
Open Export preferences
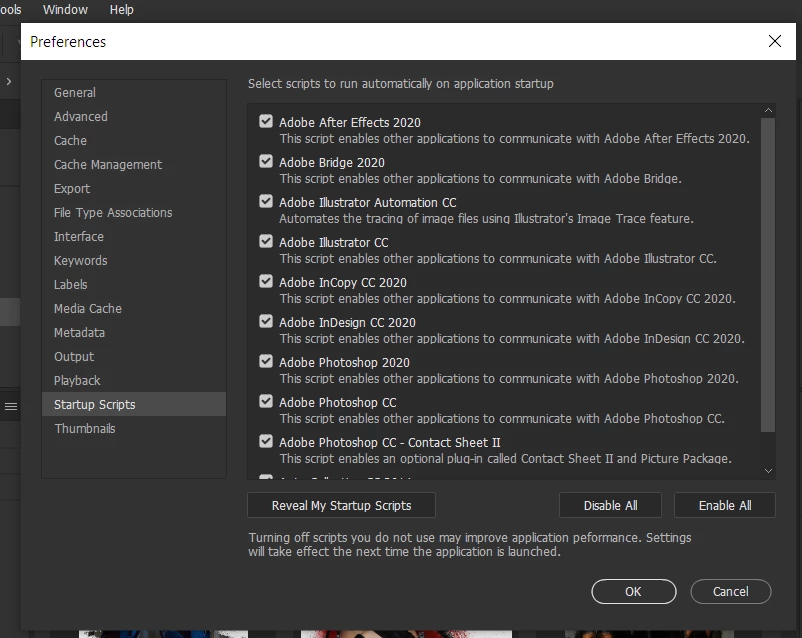point(133,189)
